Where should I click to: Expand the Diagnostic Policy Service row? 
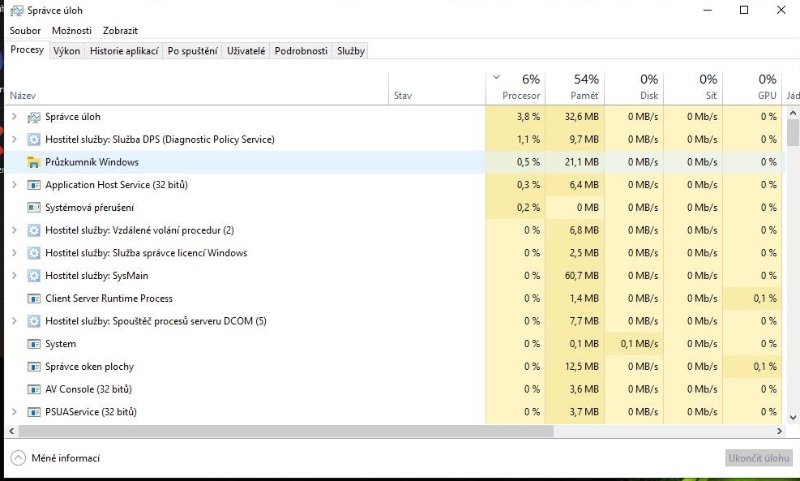point(14,139)
